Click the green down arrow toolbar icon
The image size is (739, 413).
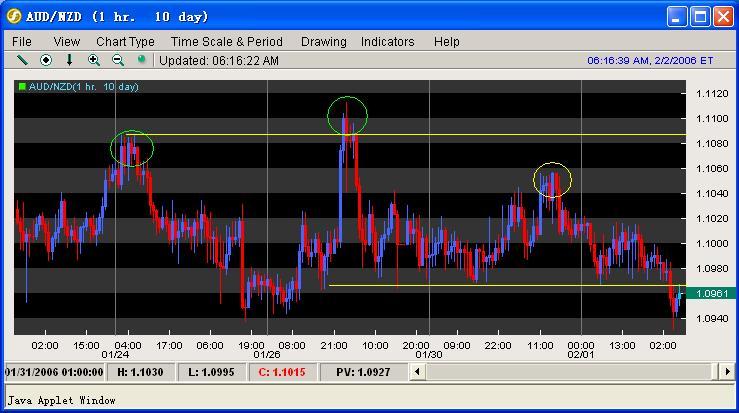click(69, 60)
